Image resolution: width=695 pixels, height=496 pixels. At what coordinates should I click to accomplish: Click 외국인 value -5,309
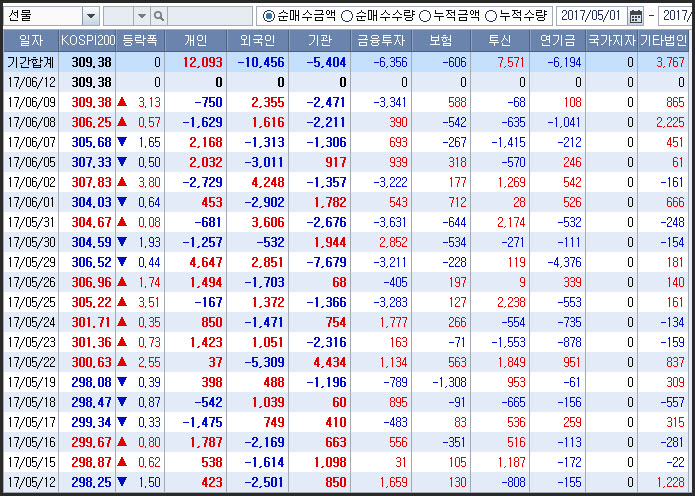coord(264,363)
